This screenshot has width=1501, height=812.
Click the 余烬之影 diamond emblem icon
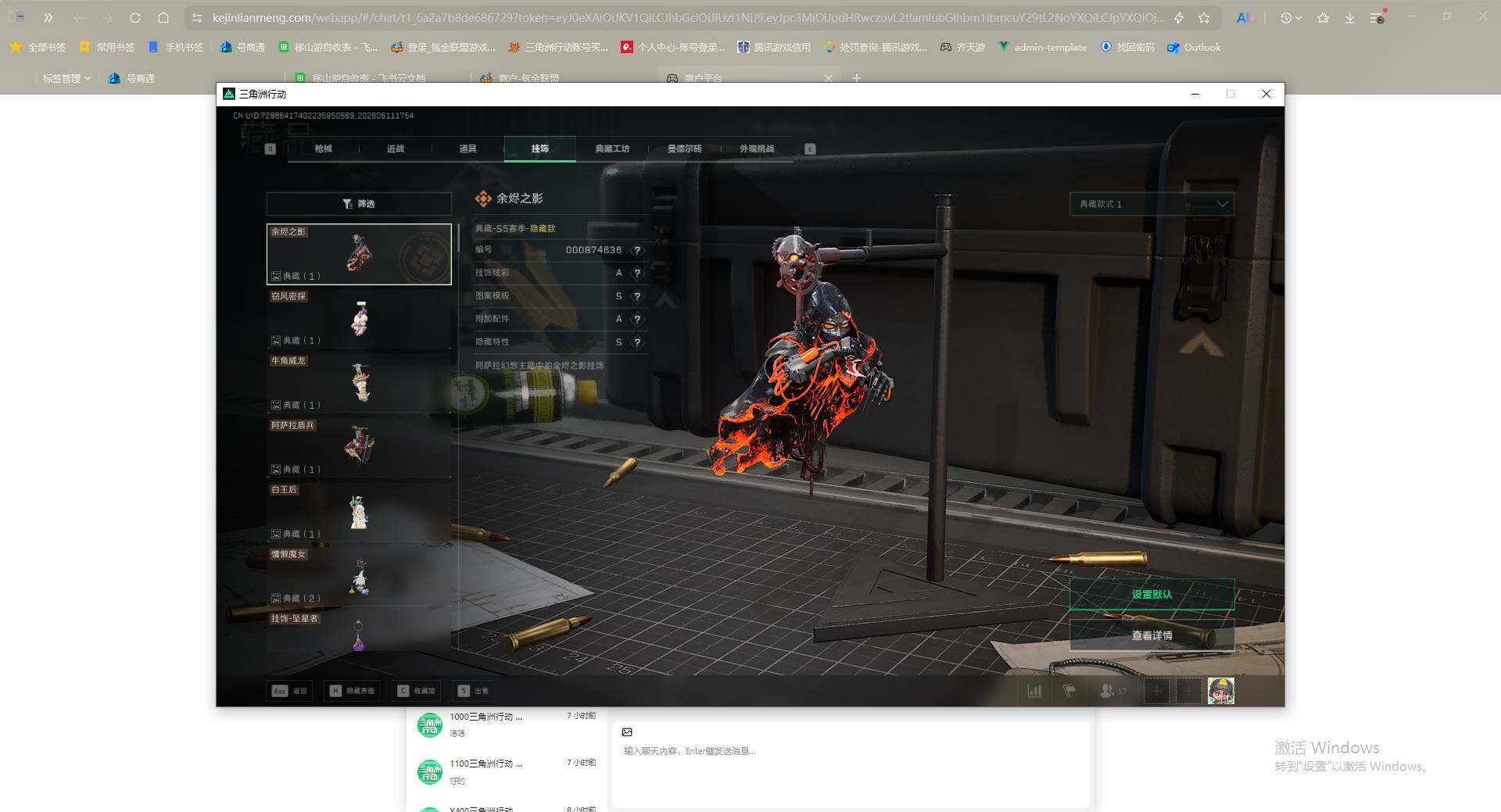(x=483, y=199)
